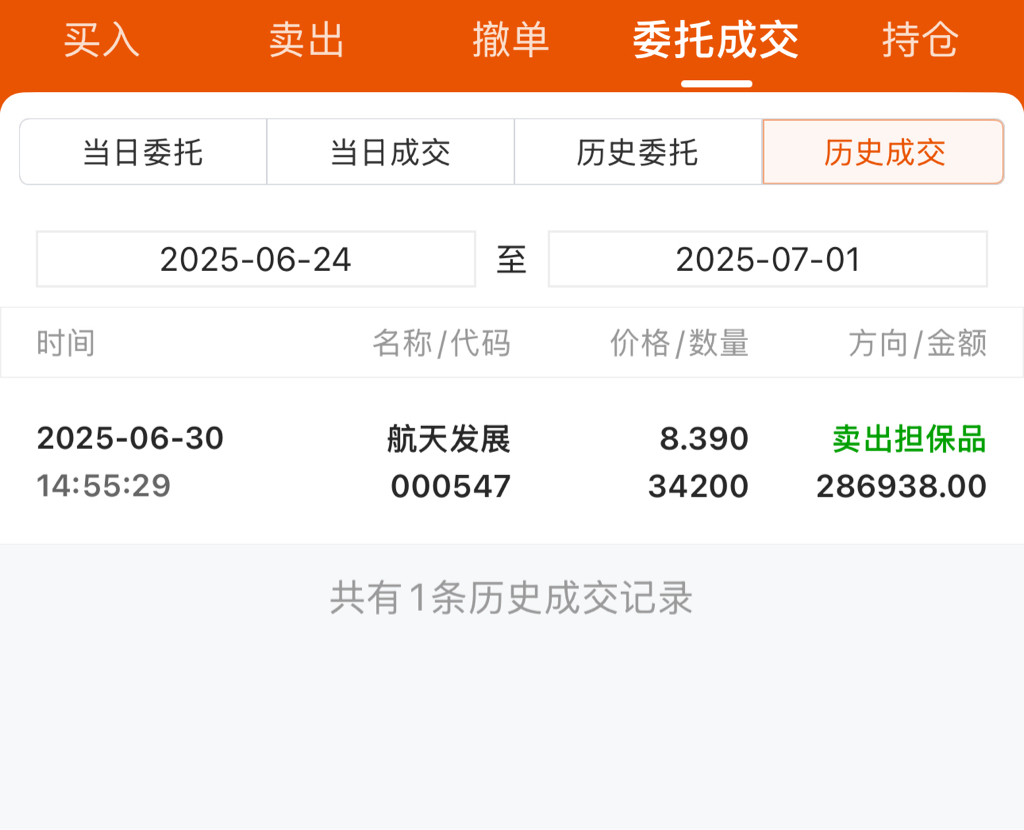Click the 时间 column header

coord(66,343)
